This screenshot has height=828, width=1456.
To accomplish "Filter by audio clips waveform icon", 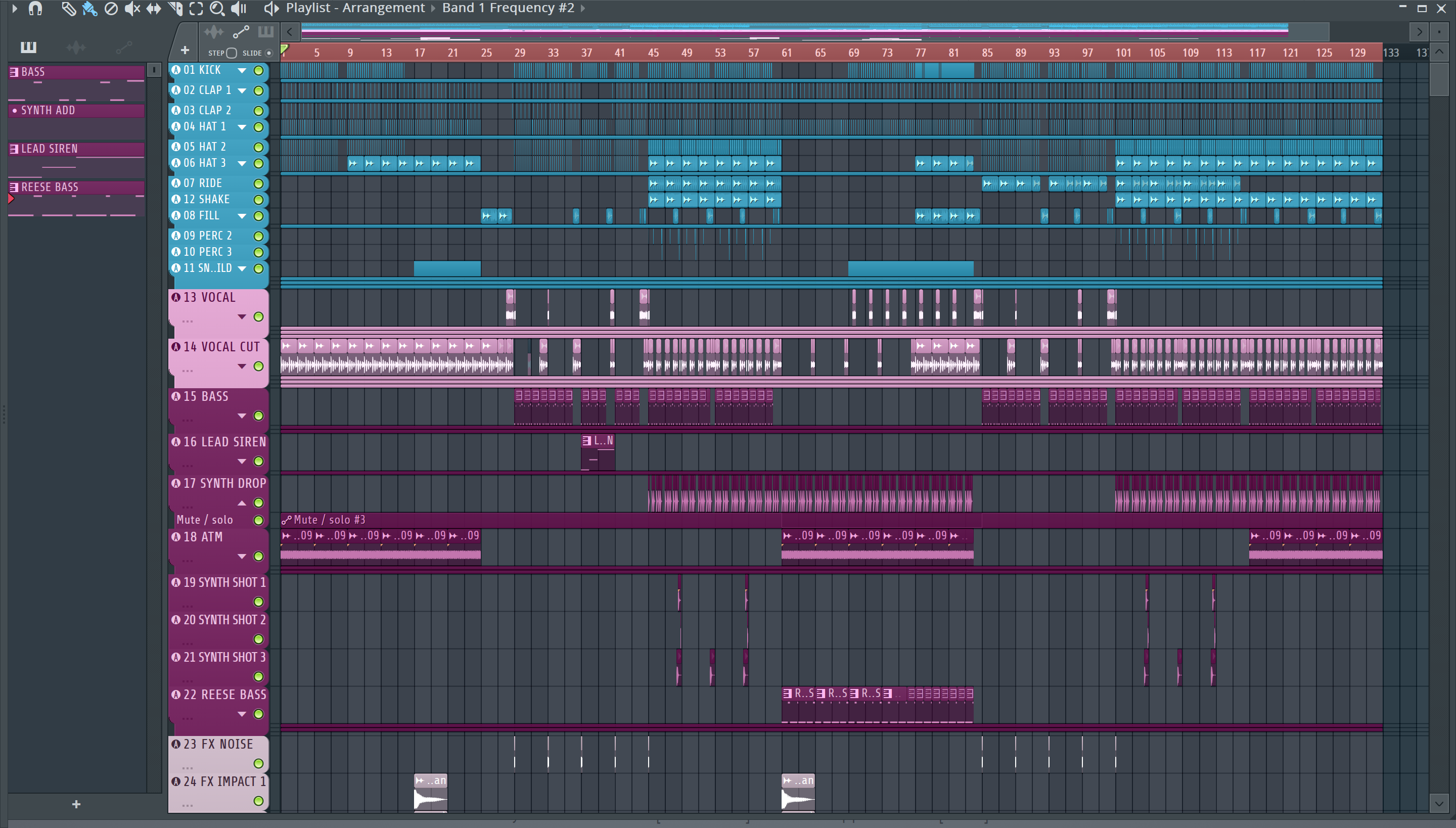I will (214, 32).
